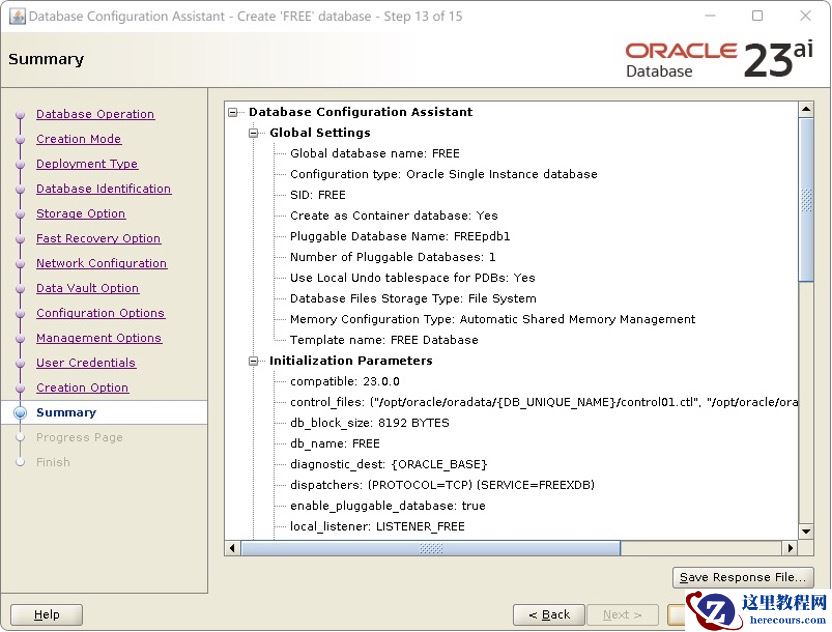Image resolution: width=832 pixels, height=632 pixels.
Task: Go to the Database Operation step
Action: (95, 114)
